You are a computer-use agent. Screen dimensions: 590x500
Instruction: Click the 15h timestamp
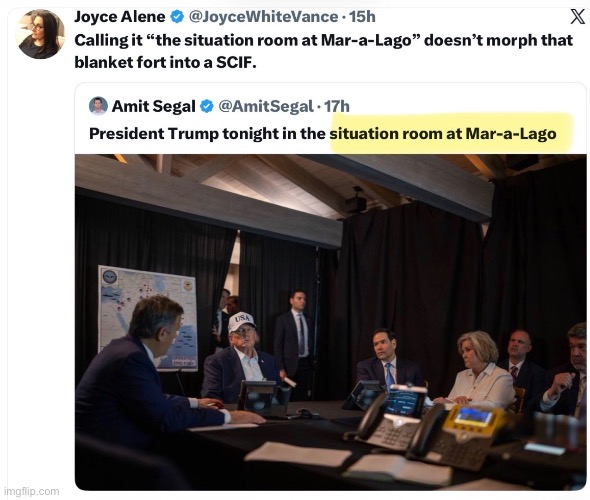362,17
